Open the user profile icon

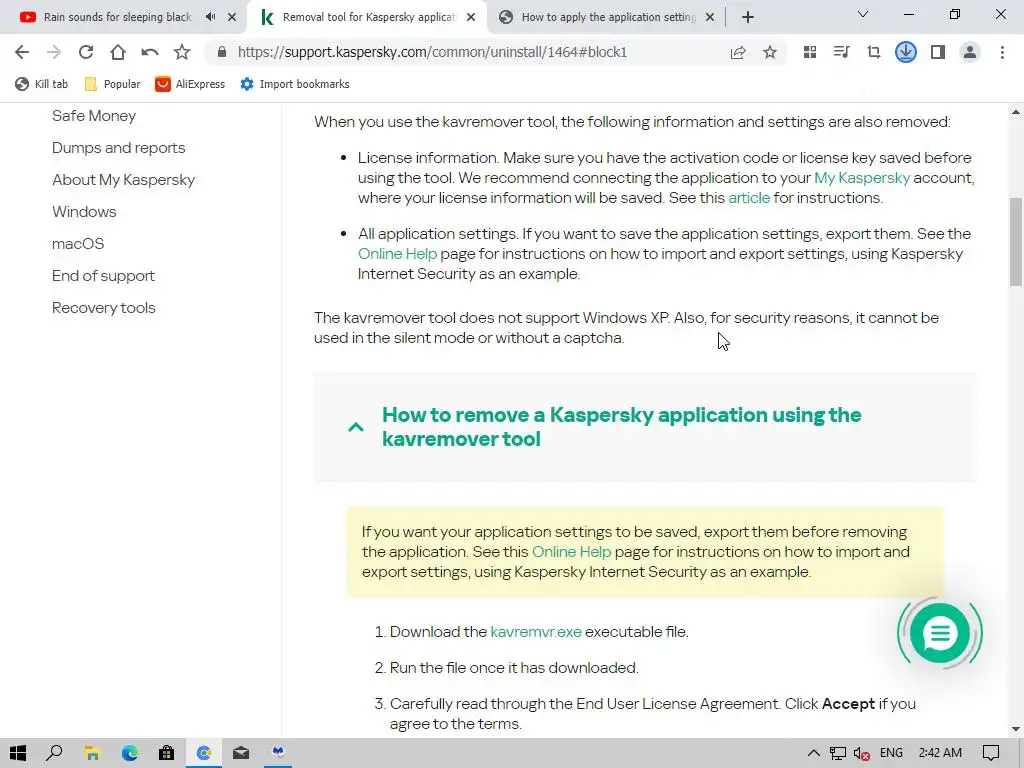[970, 52]
